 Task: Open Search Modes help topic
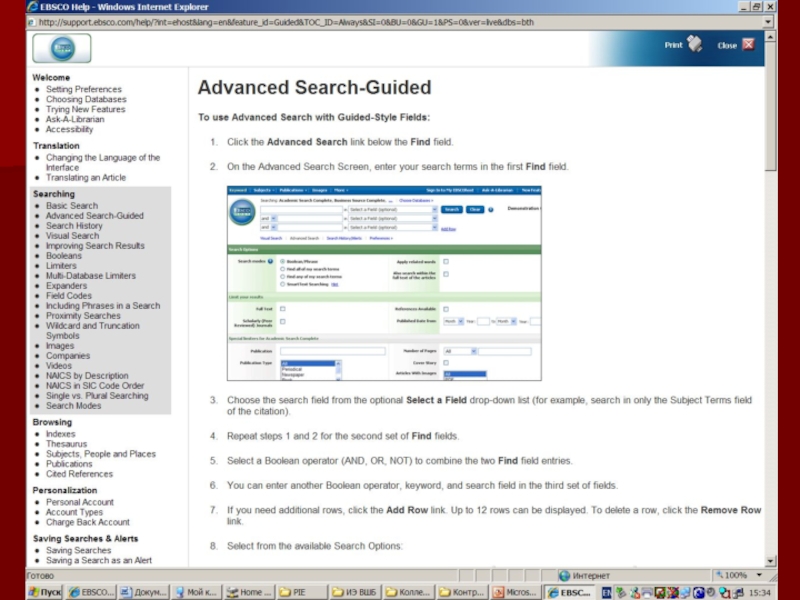(x=73, y=406)
